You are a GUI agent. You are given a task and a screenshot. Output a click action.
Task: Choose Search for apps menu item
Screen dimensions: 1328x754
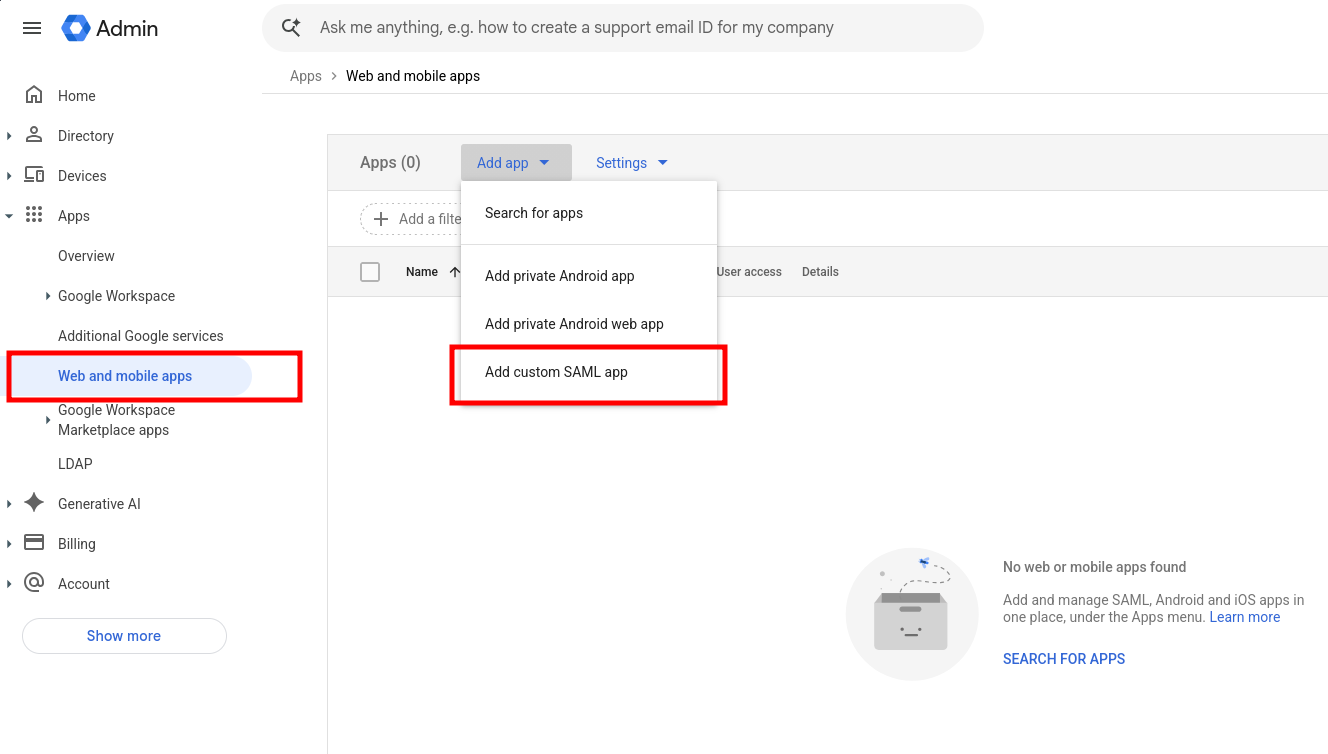[x=589, y=213]
